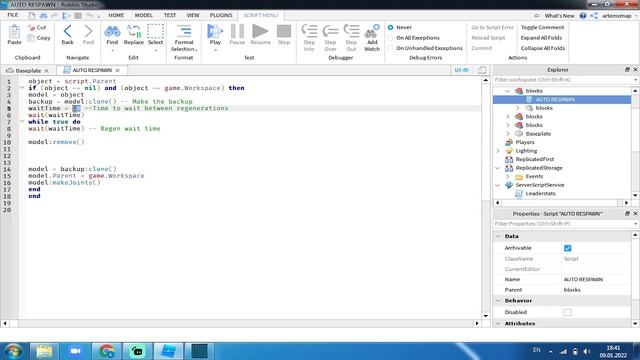Click the Cut scissors icon
This screenshot has width=640, height=360.
coord(32,27)
